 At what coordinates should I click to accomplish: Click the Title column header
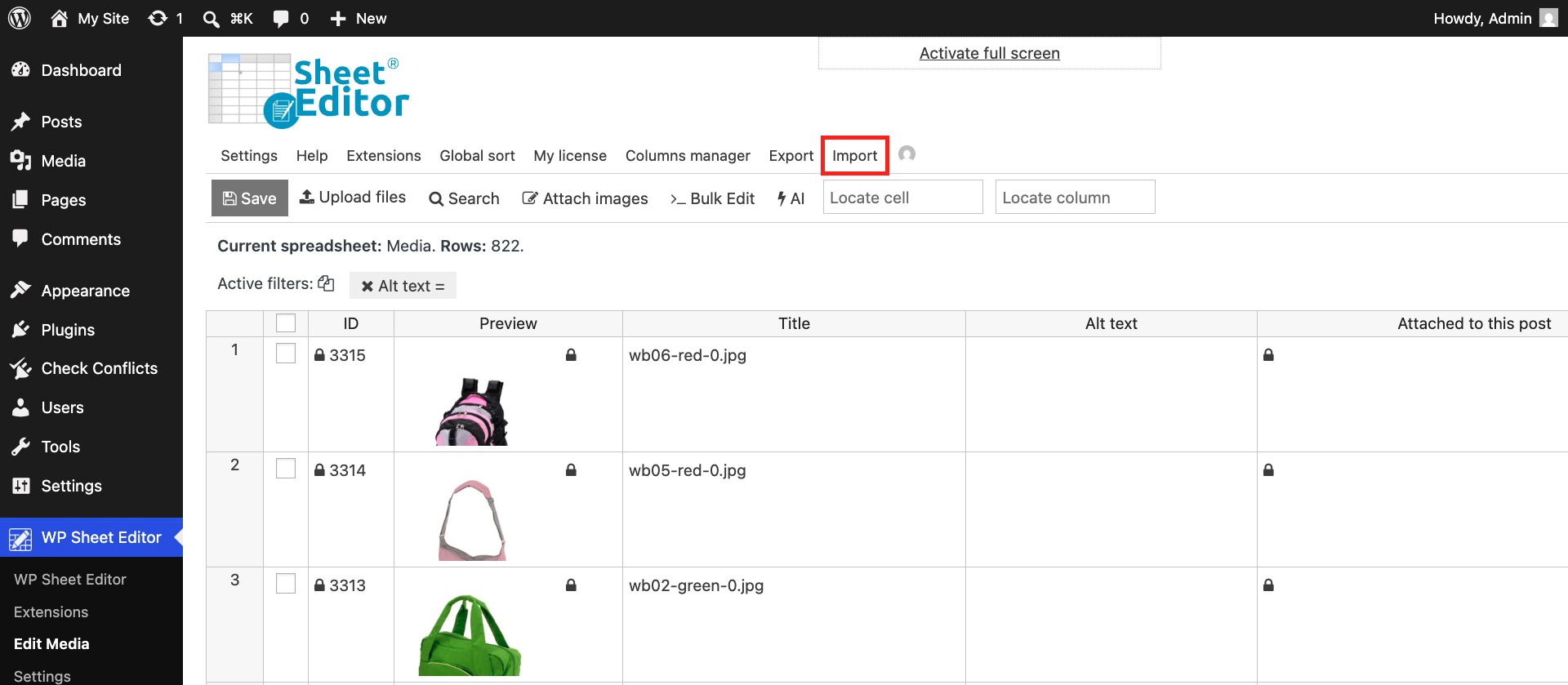pyautogui.click(x=794, y=323)
